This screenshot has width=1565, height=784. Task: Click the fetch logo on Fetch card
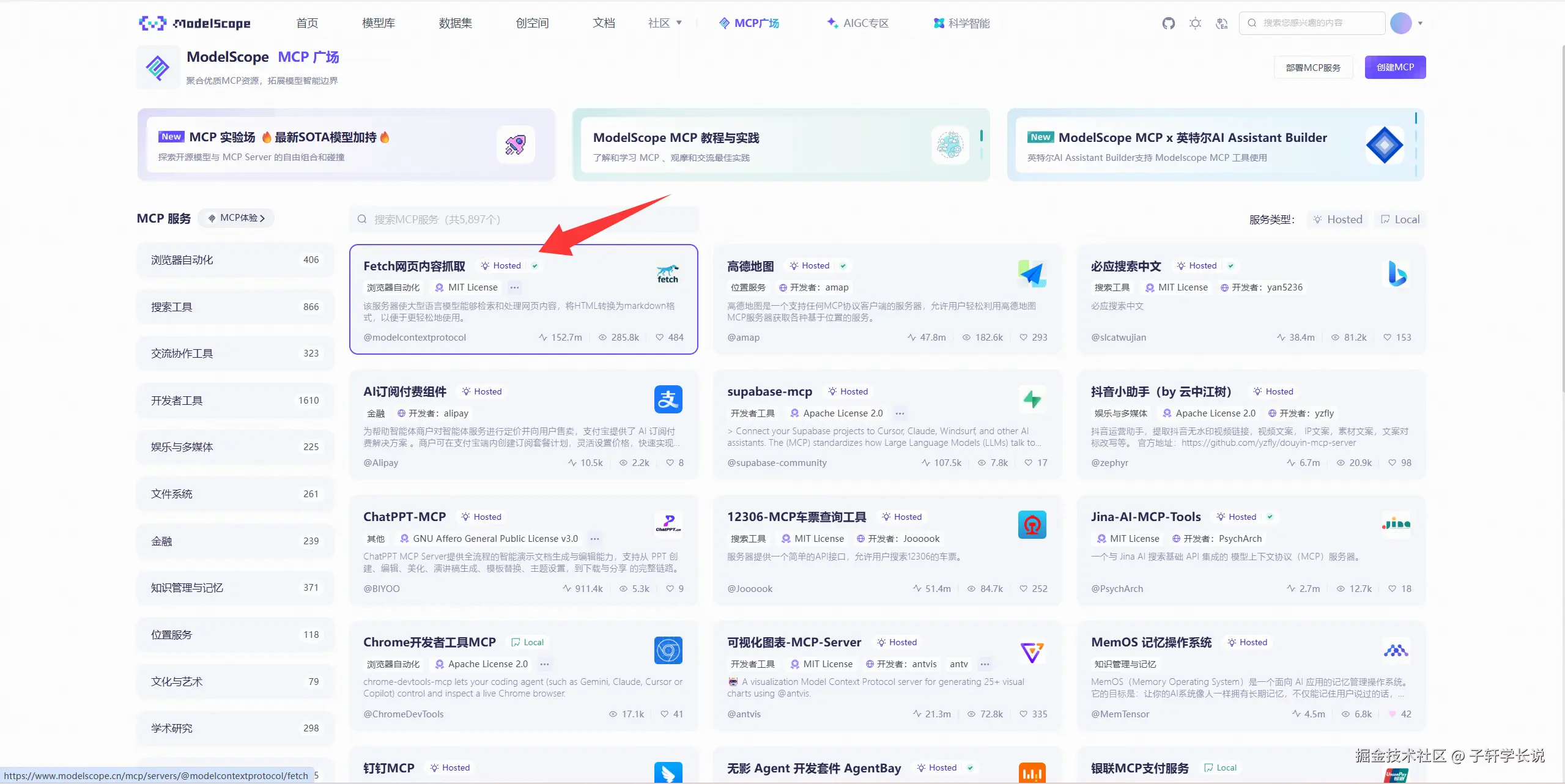coord(667,274)
